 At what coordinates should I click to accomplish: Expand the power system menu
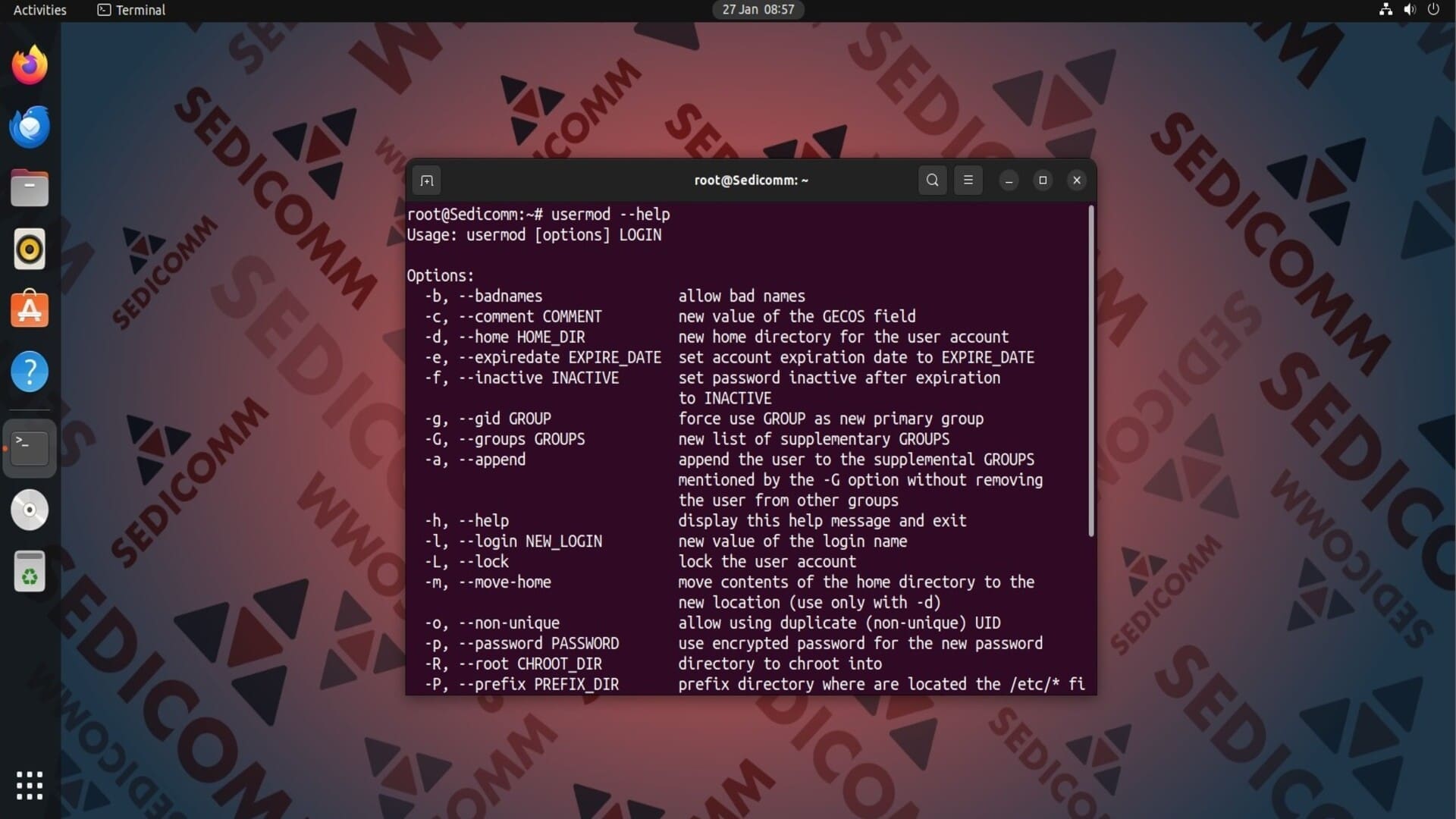tap(1433, 10)
